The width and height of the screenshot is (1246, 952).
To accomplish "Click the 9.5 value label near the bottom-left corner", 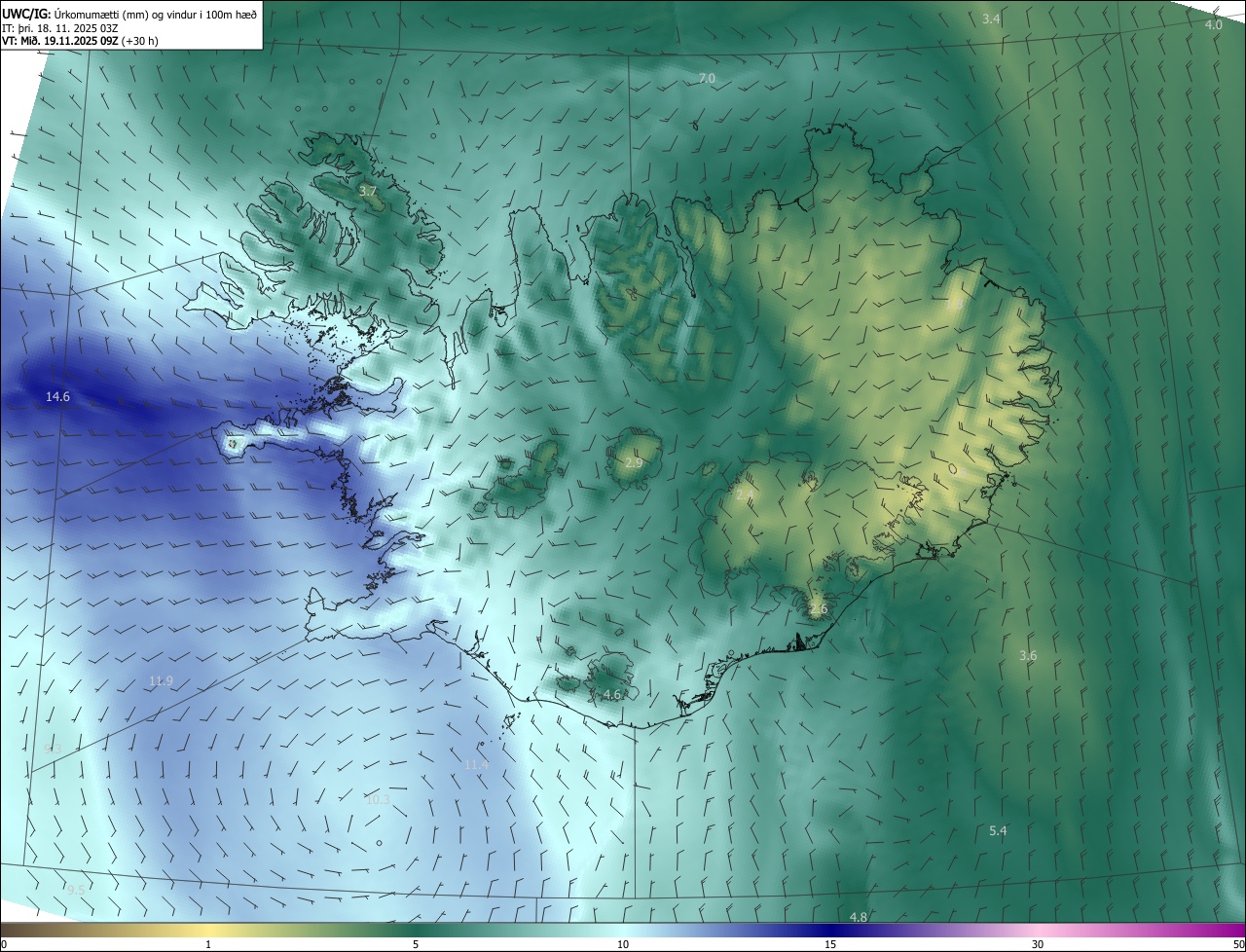I will [x=76, y=890].
